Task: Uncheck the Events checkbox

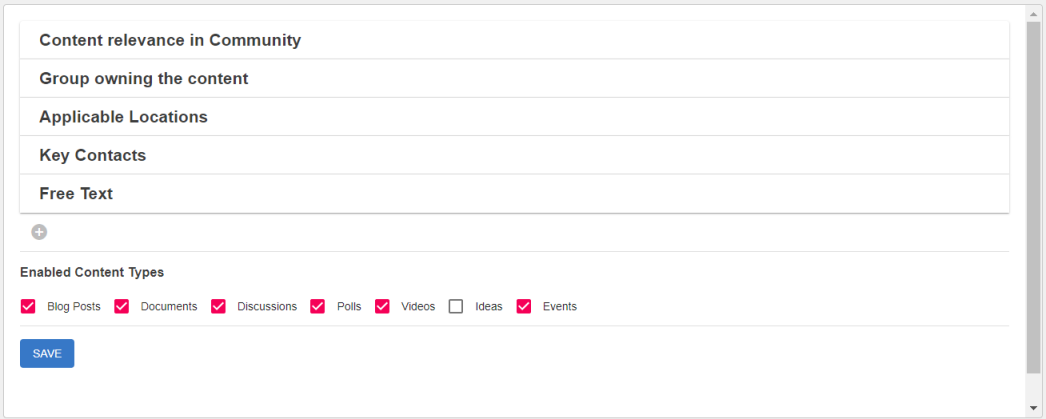Action: click(x=524, y=306)
